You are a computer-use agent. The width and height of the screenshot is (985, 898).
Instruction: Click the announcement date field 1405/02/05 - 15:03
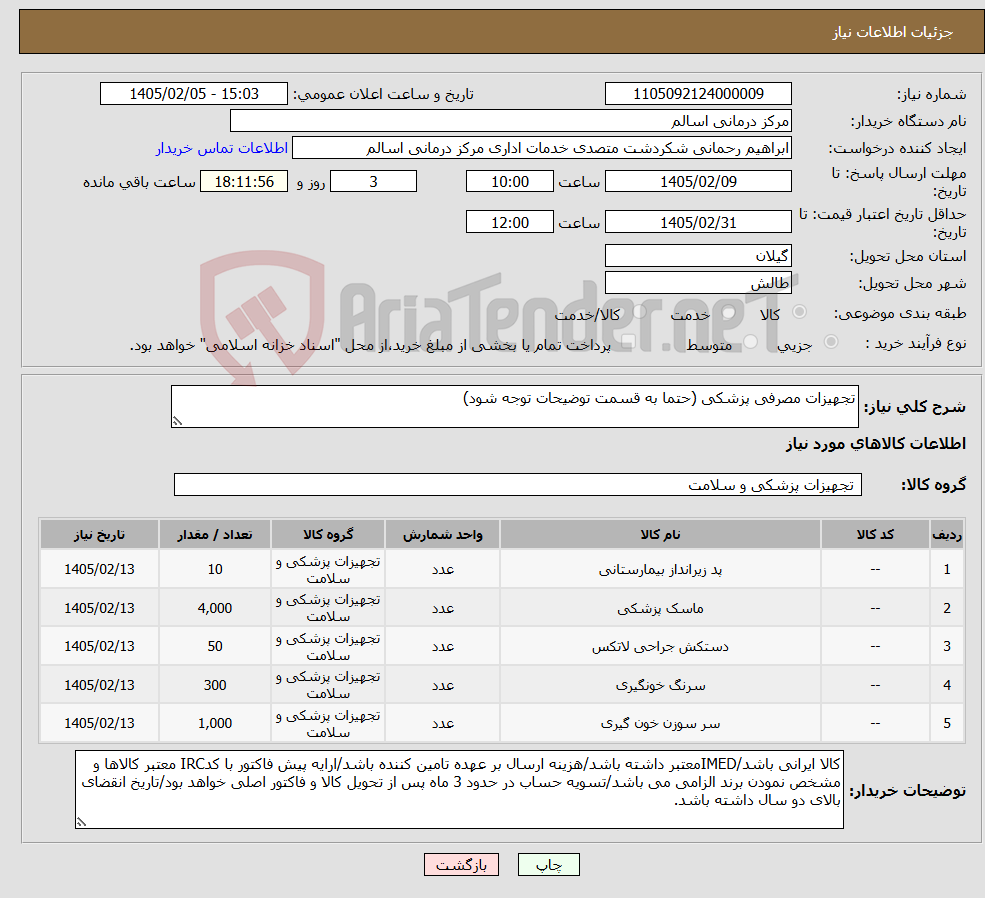pyautogui.click(x=193, y=94)
